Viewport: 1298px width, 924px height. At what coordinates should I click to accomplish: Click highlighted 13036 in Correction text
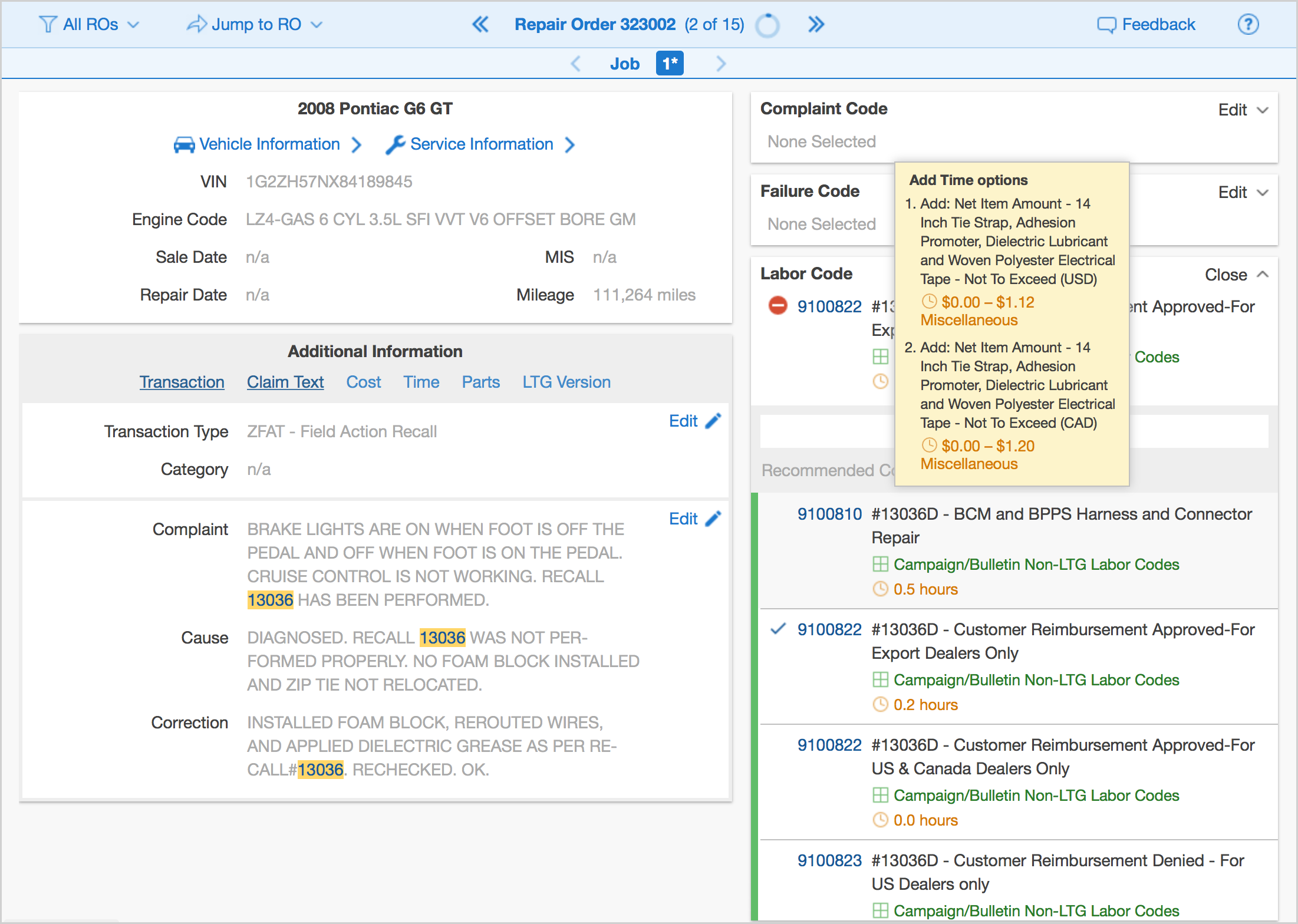tap(320, 770)
